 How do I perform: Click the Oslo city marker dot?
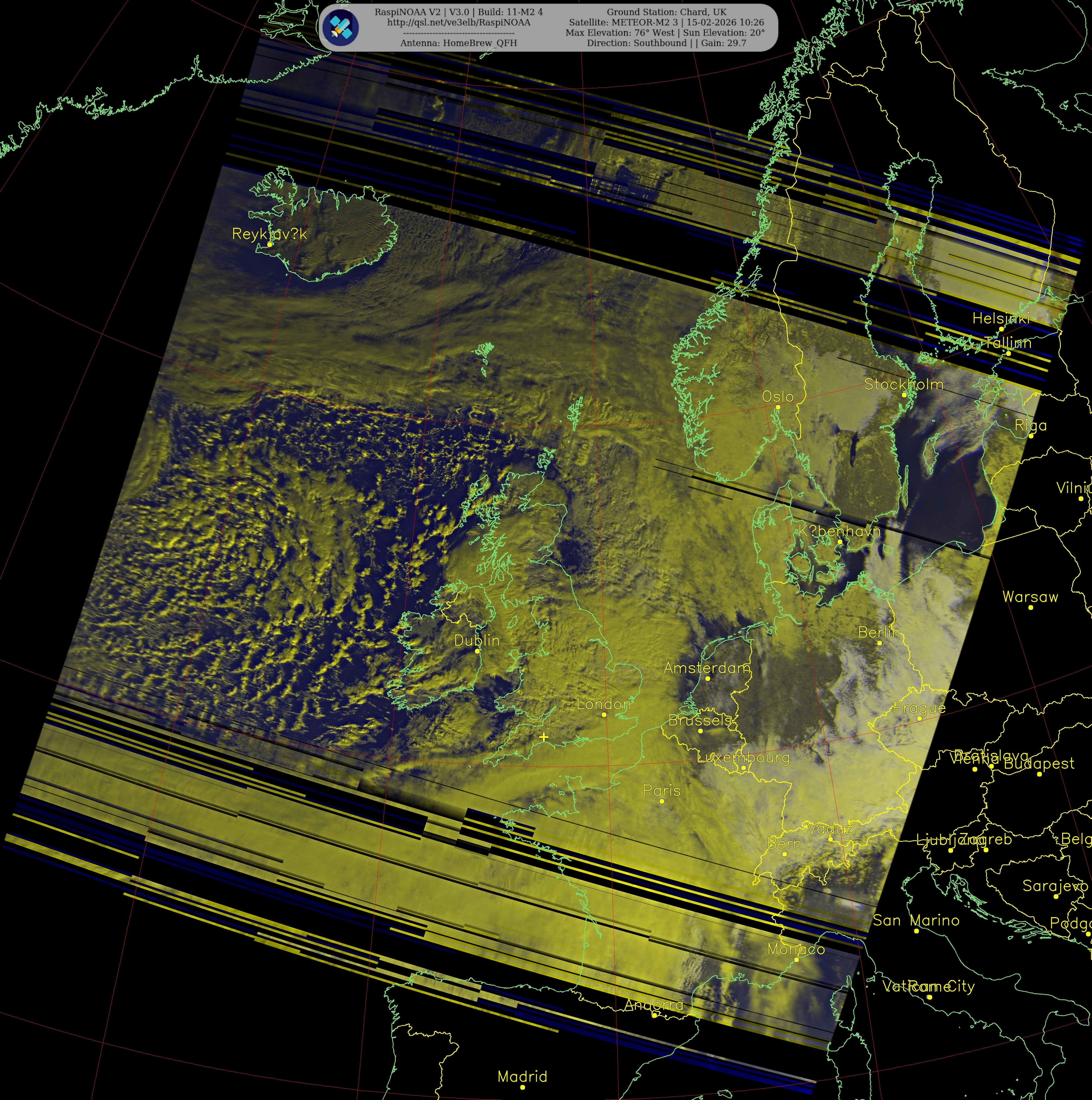[778, 407]
